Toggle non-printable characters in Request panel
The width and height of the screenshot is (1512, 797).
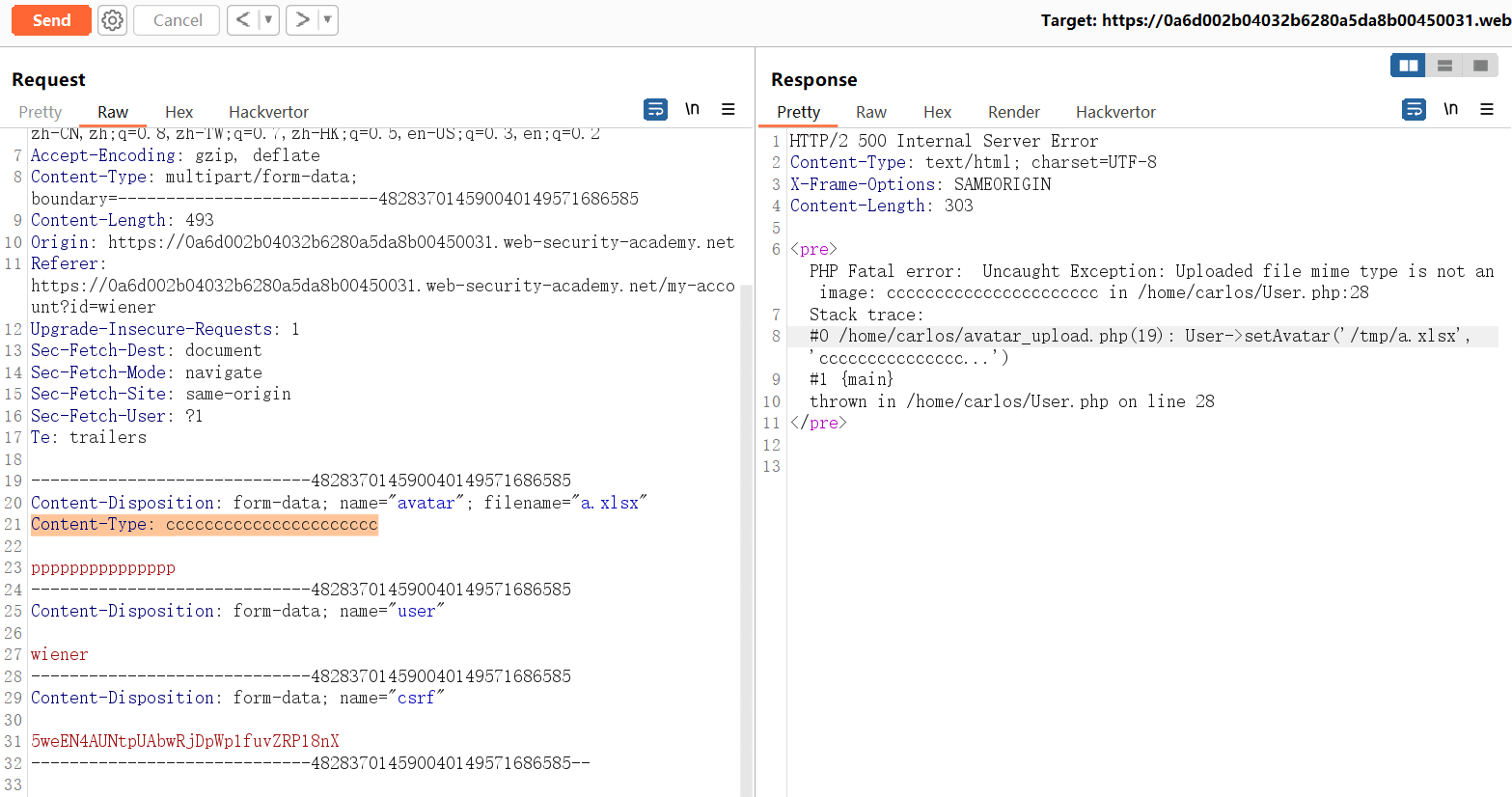pyautogui.click(x=692, y=109)
